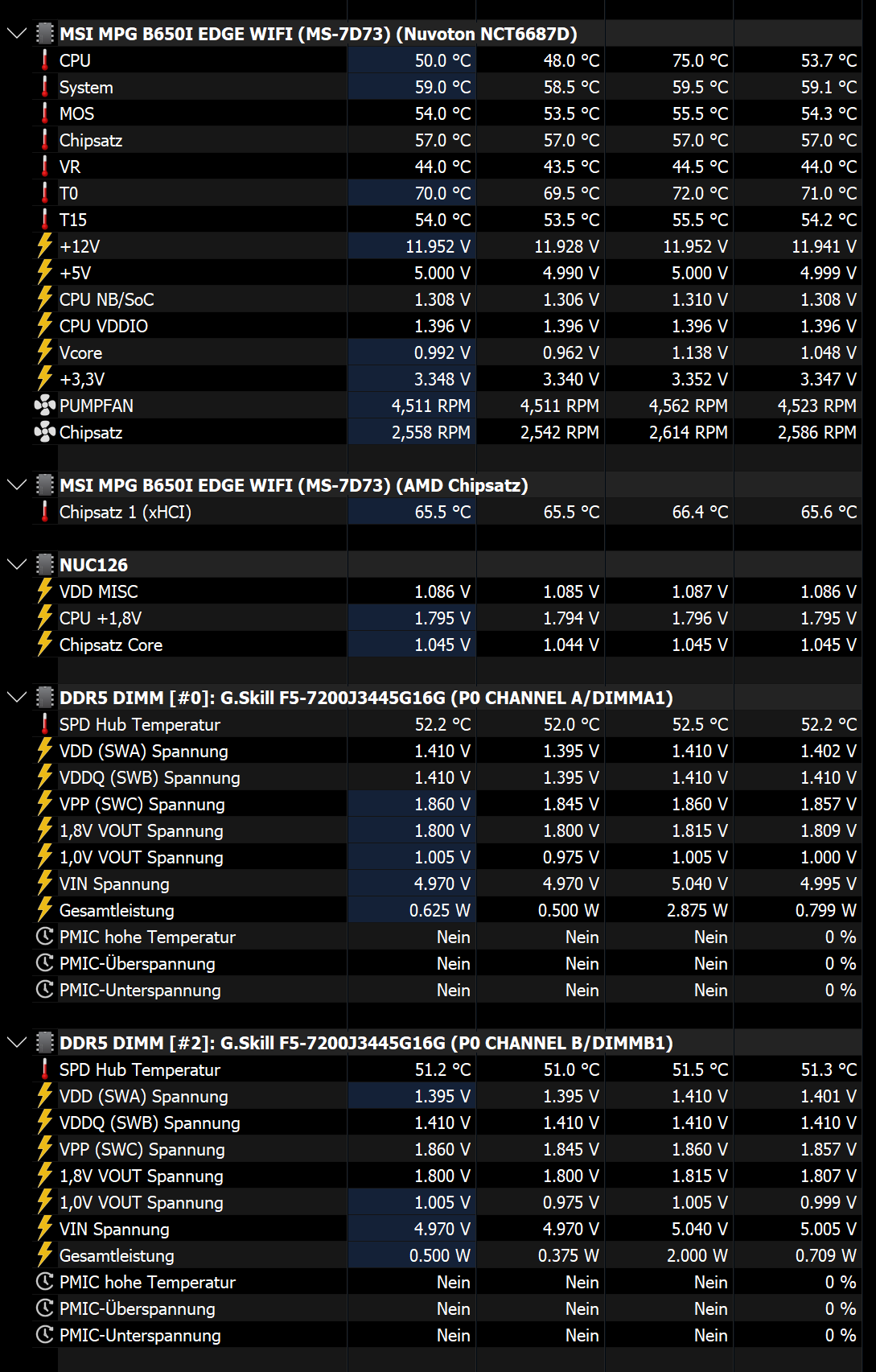Select the Chipsatz temperature row label
The image size is (876, 1372).
click(x=91, y=140)
